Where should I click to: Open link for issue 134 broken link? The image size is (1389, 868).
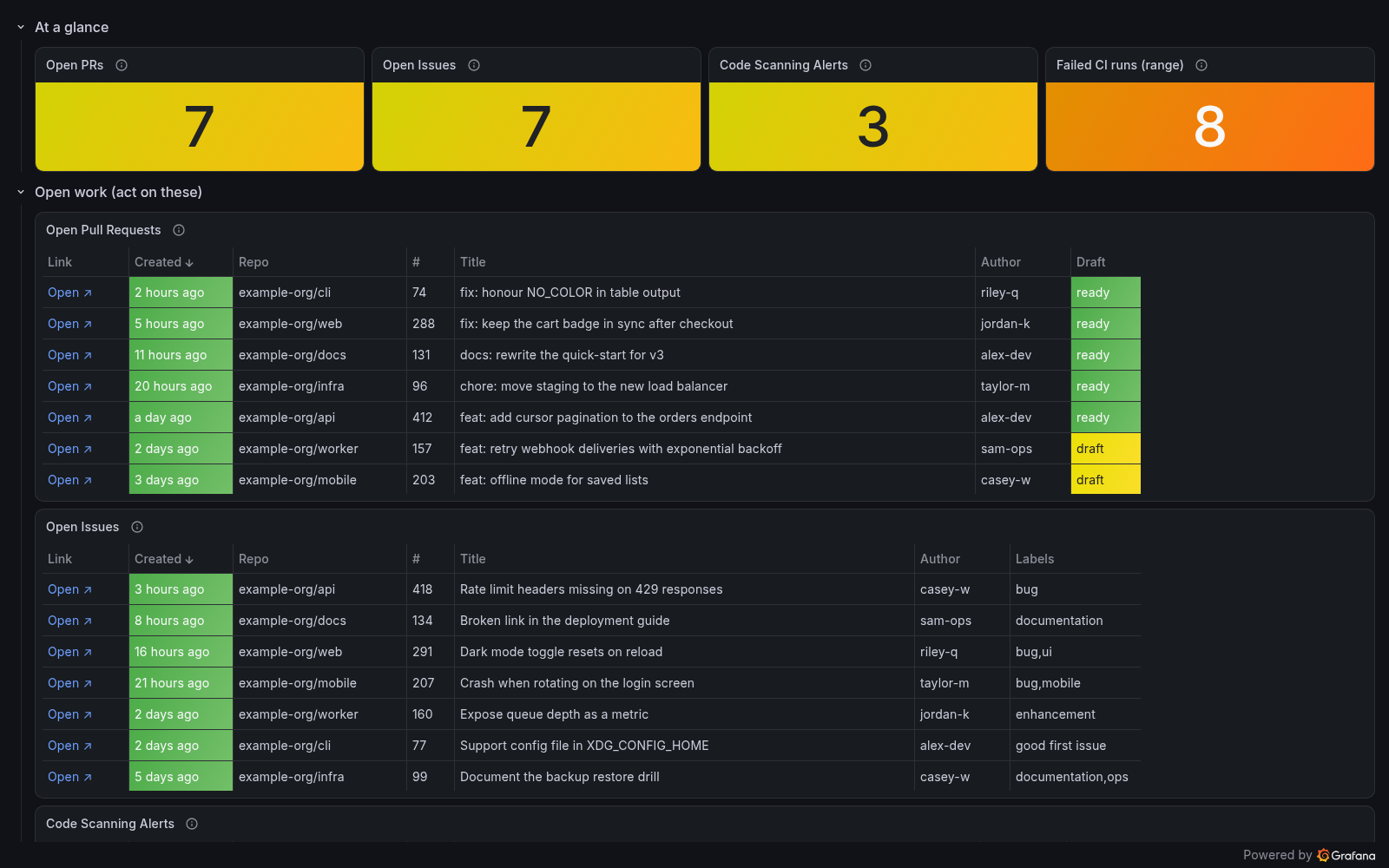(x=69, y=621)
